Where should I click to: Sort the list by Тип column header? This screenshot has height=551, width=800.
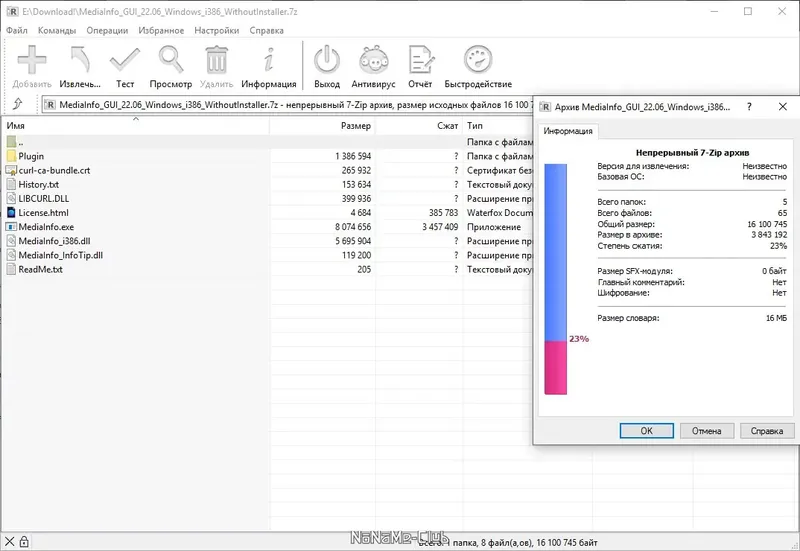point(497,126)
